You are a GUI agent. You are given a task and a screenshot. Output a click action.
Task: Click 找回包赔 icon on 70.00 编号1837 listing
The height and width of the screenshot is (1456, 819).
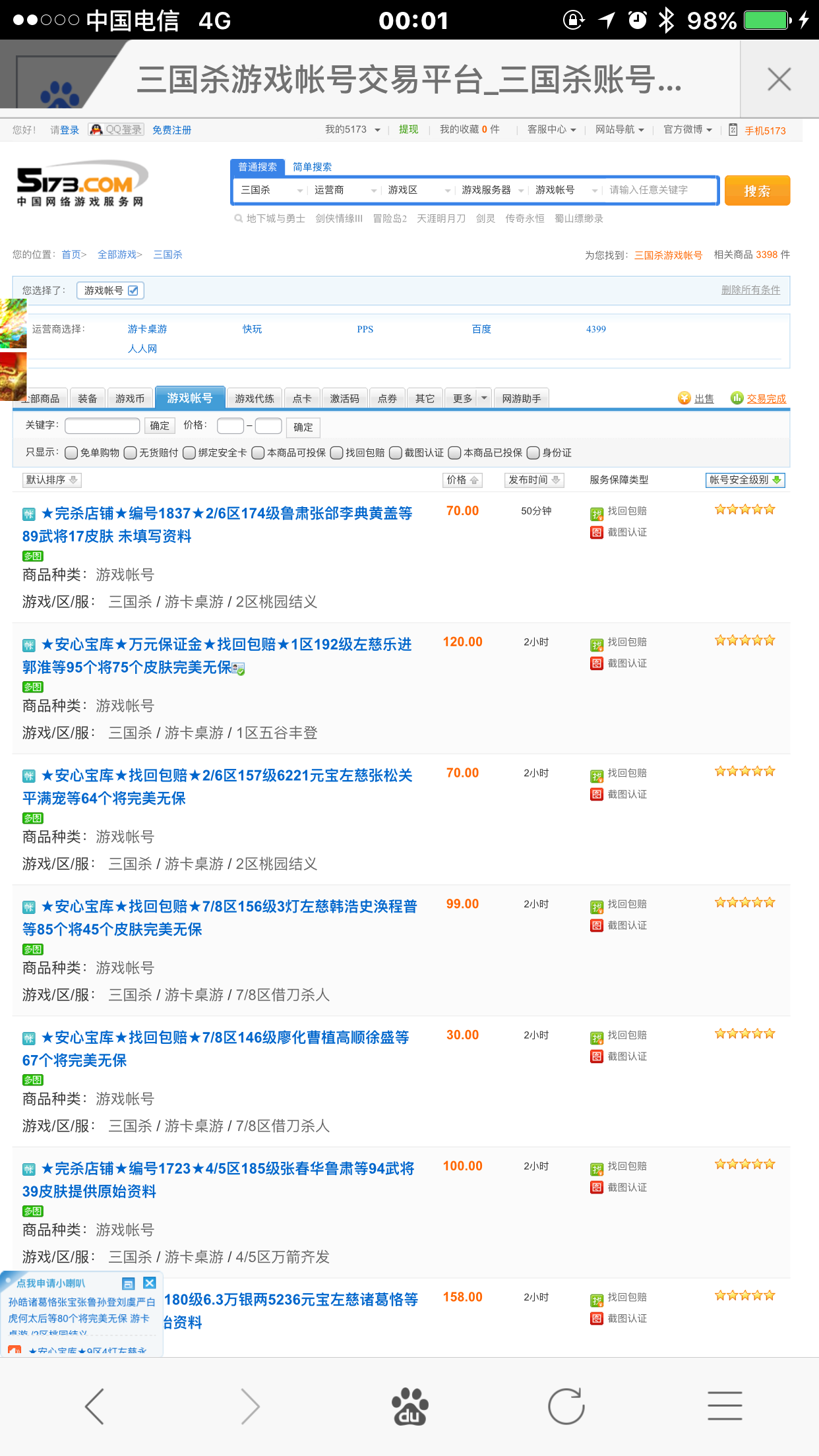click(597, 514)
